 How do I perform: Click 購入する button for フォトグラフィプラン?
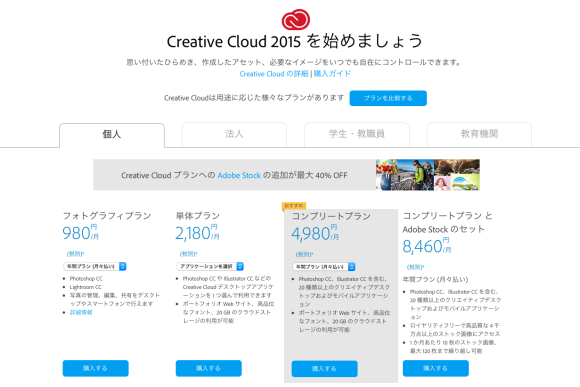point(95,368)
